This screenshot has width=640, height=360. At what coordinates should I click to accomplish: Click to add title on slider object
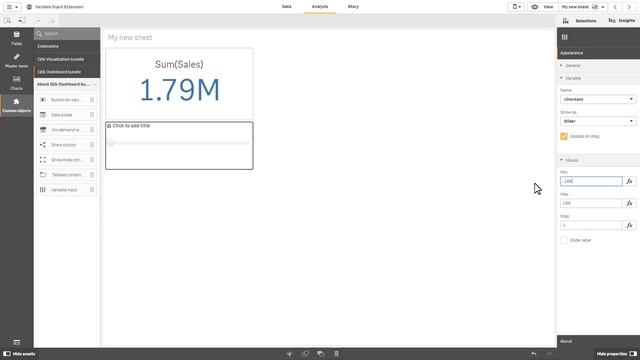click(131, 126)
